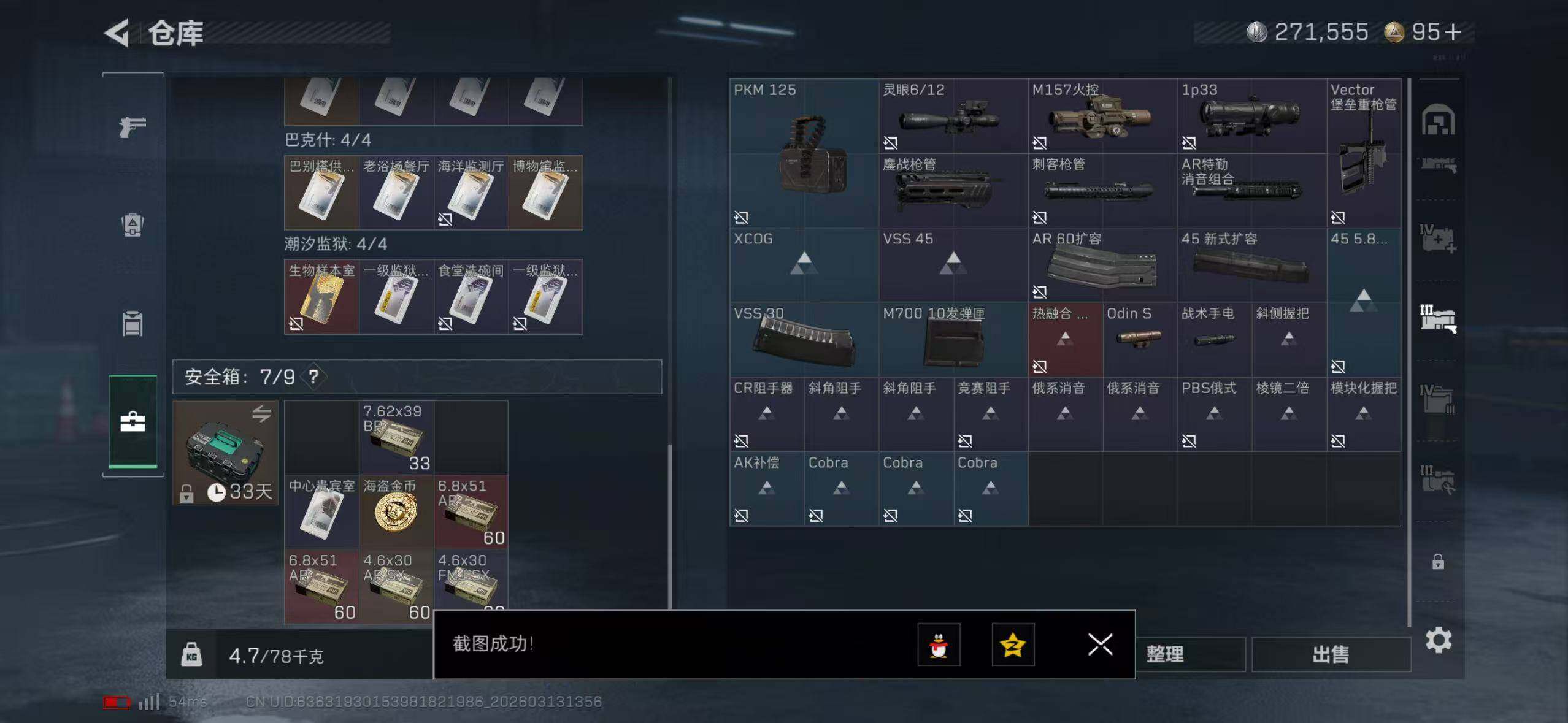Open the settings gear icon
Image resolution: width=1568 pixels, height=723 pixels.
[x=1438, y=640]
